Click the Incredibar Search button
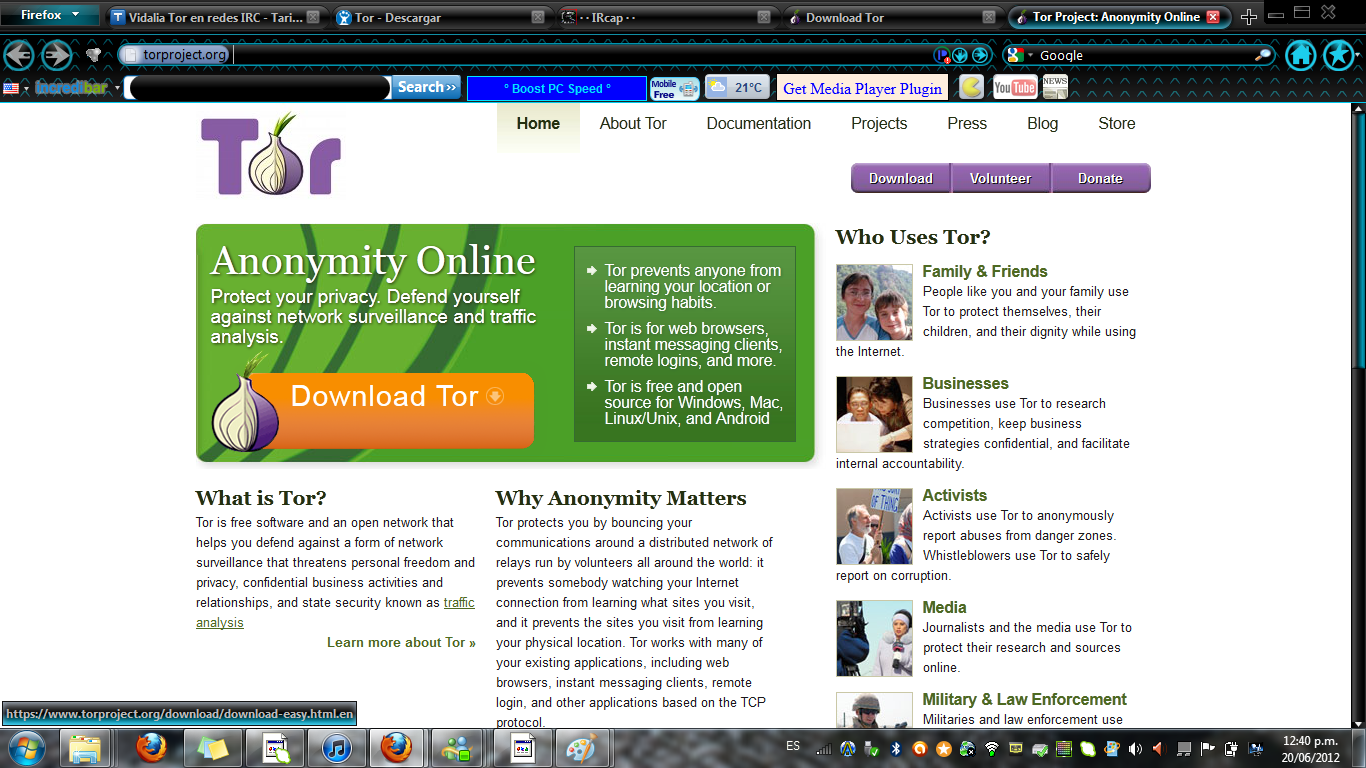1366x768 pixels. click(427, 88)
